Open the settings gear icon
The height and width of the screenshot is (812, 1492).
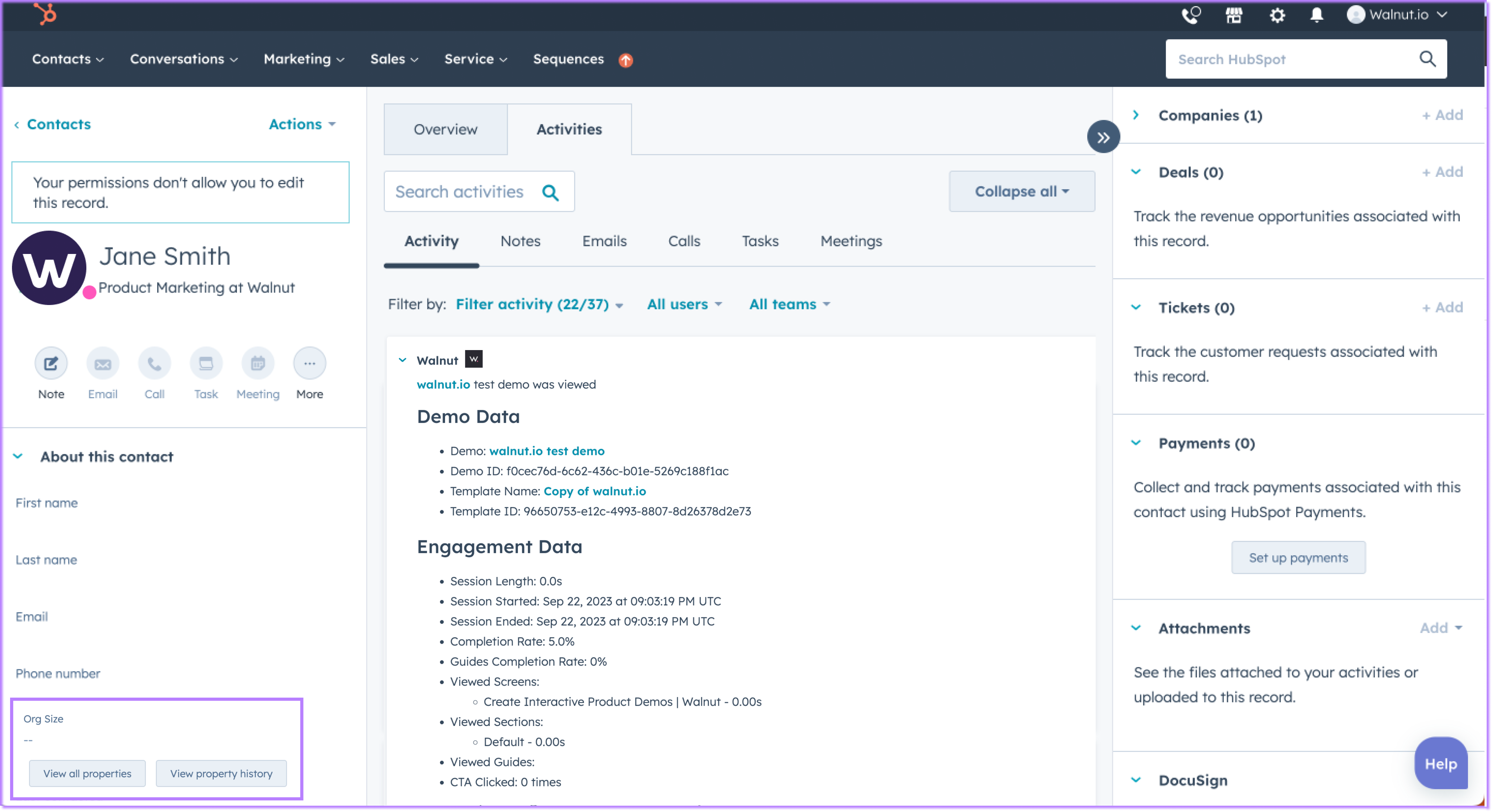(1277, 15)
